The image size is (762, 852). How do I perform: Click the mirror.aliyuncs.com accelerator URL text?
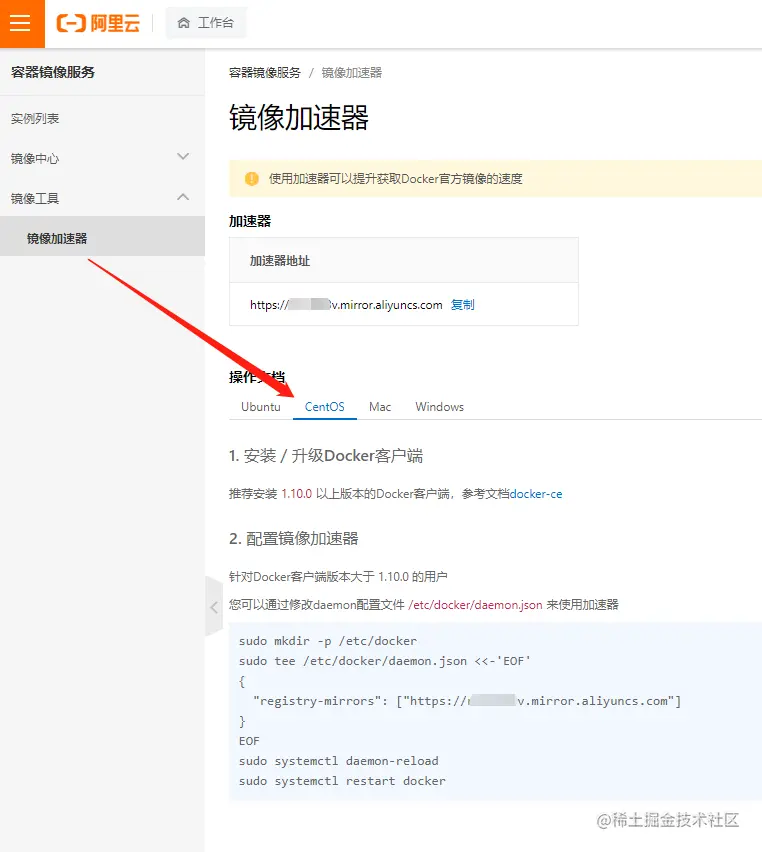point(346,305)
